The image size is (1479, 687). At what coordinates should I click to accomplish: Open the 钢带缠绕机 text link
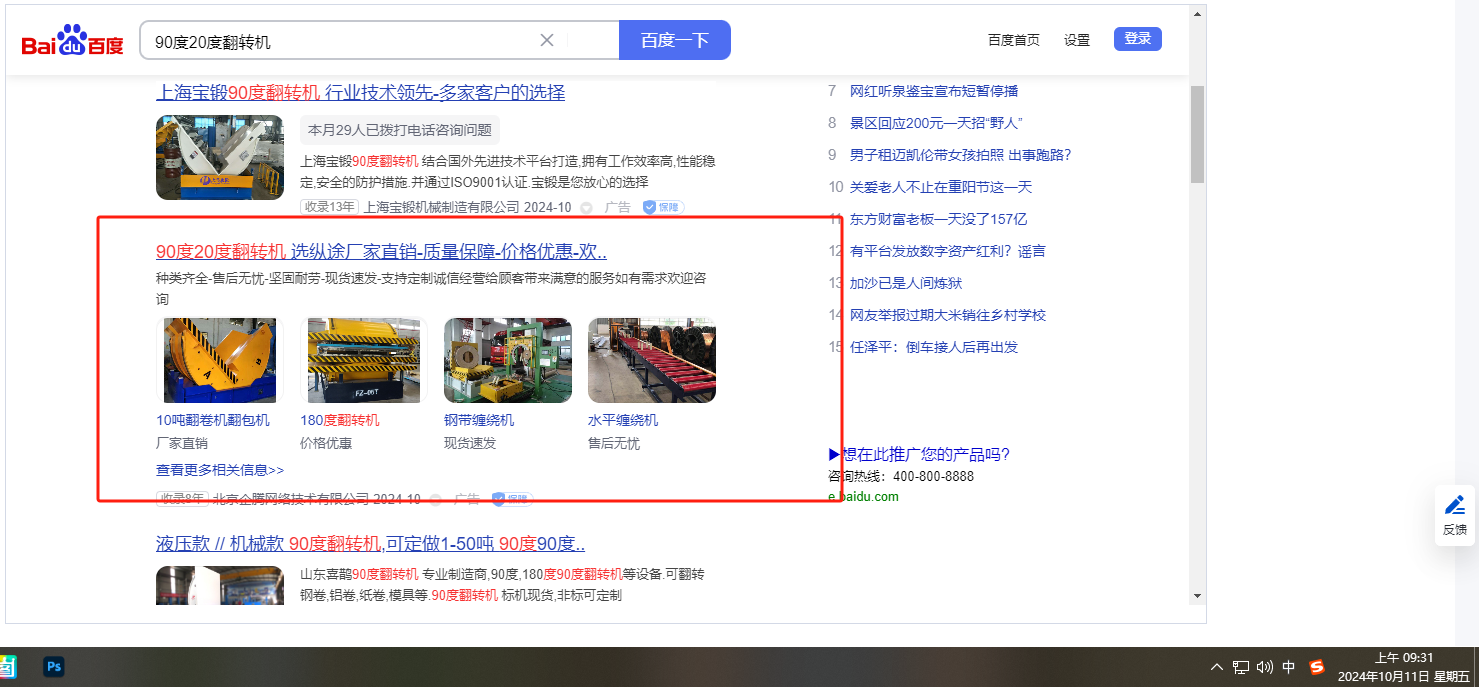[x=479, y=420]
